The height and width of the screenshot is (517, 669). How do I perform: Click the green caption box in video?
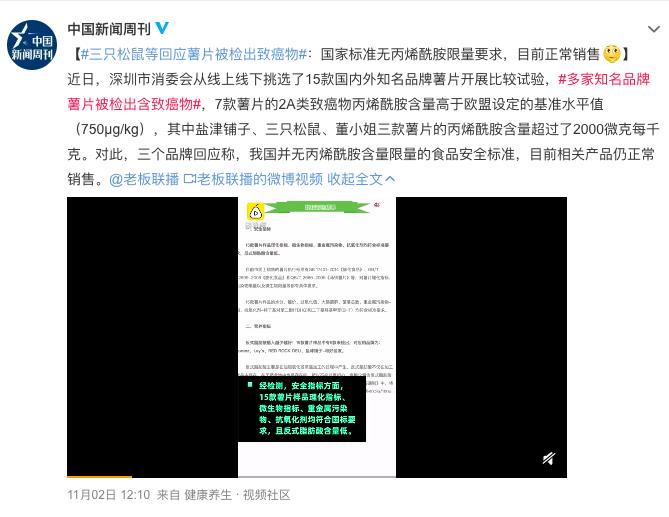[302, 409]
